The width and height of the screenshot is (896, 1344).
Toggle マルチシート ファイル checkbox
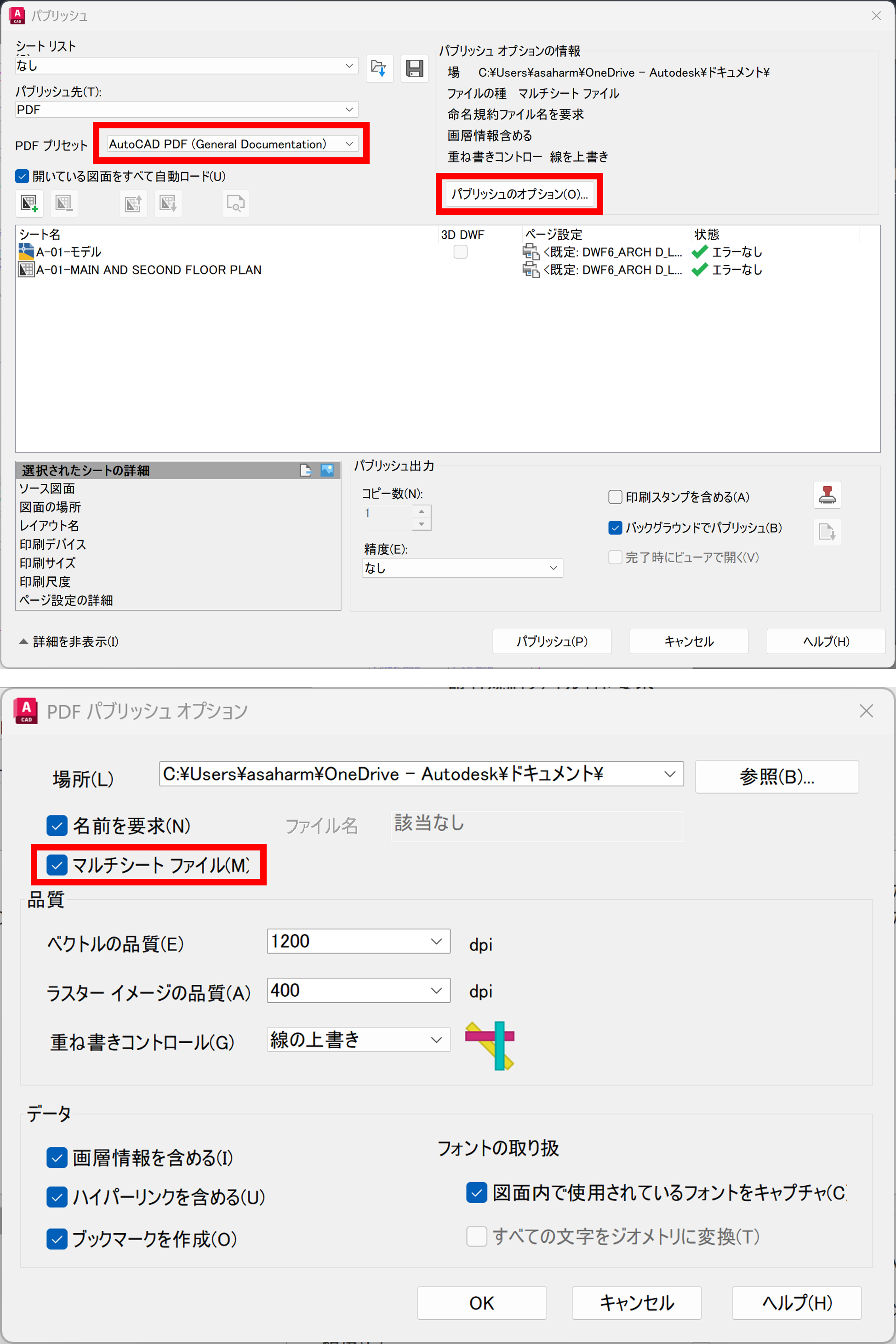[x=57, y=866]
